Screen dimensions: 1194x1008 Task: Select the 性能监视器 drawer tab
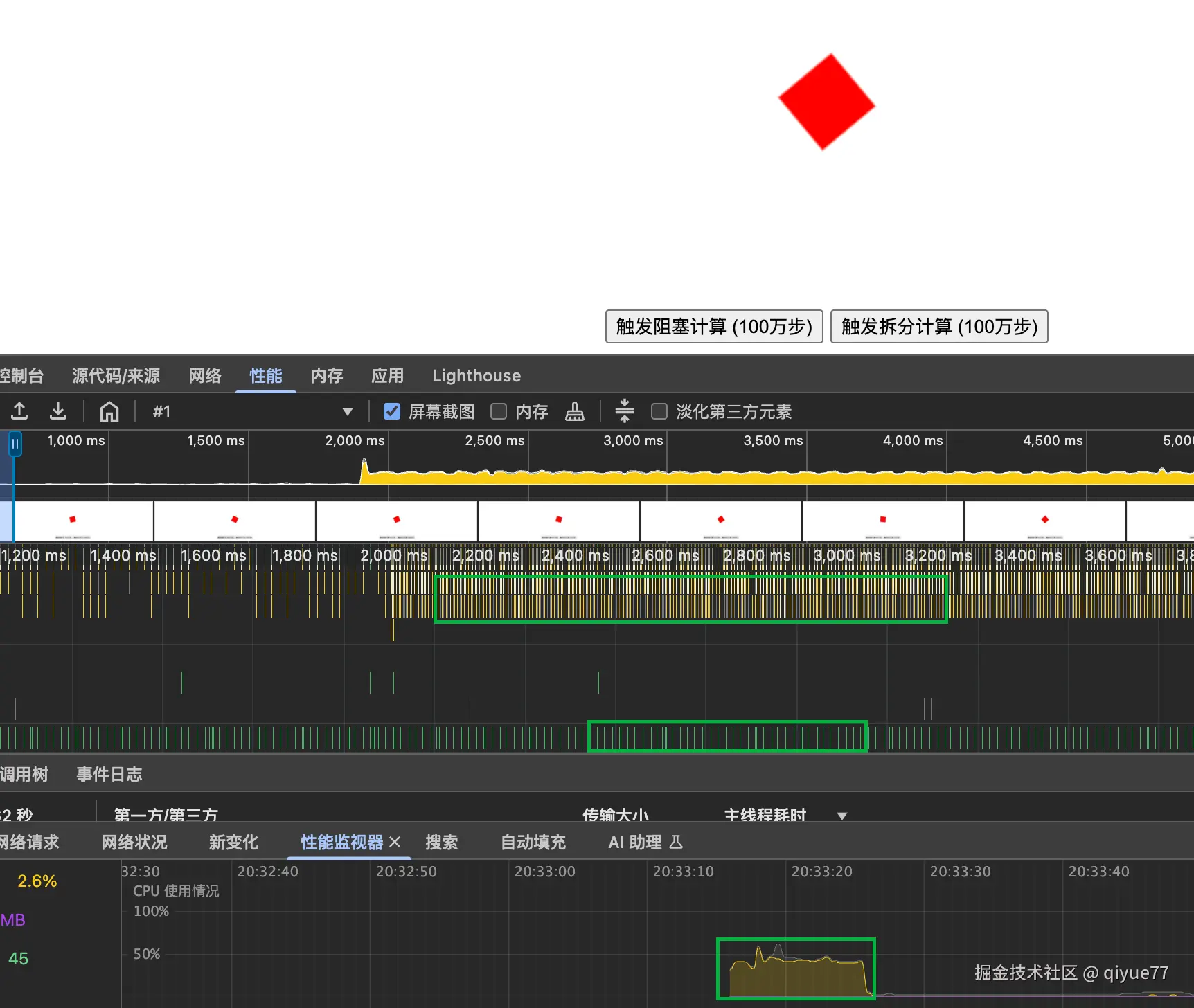(x=342, y=842)
